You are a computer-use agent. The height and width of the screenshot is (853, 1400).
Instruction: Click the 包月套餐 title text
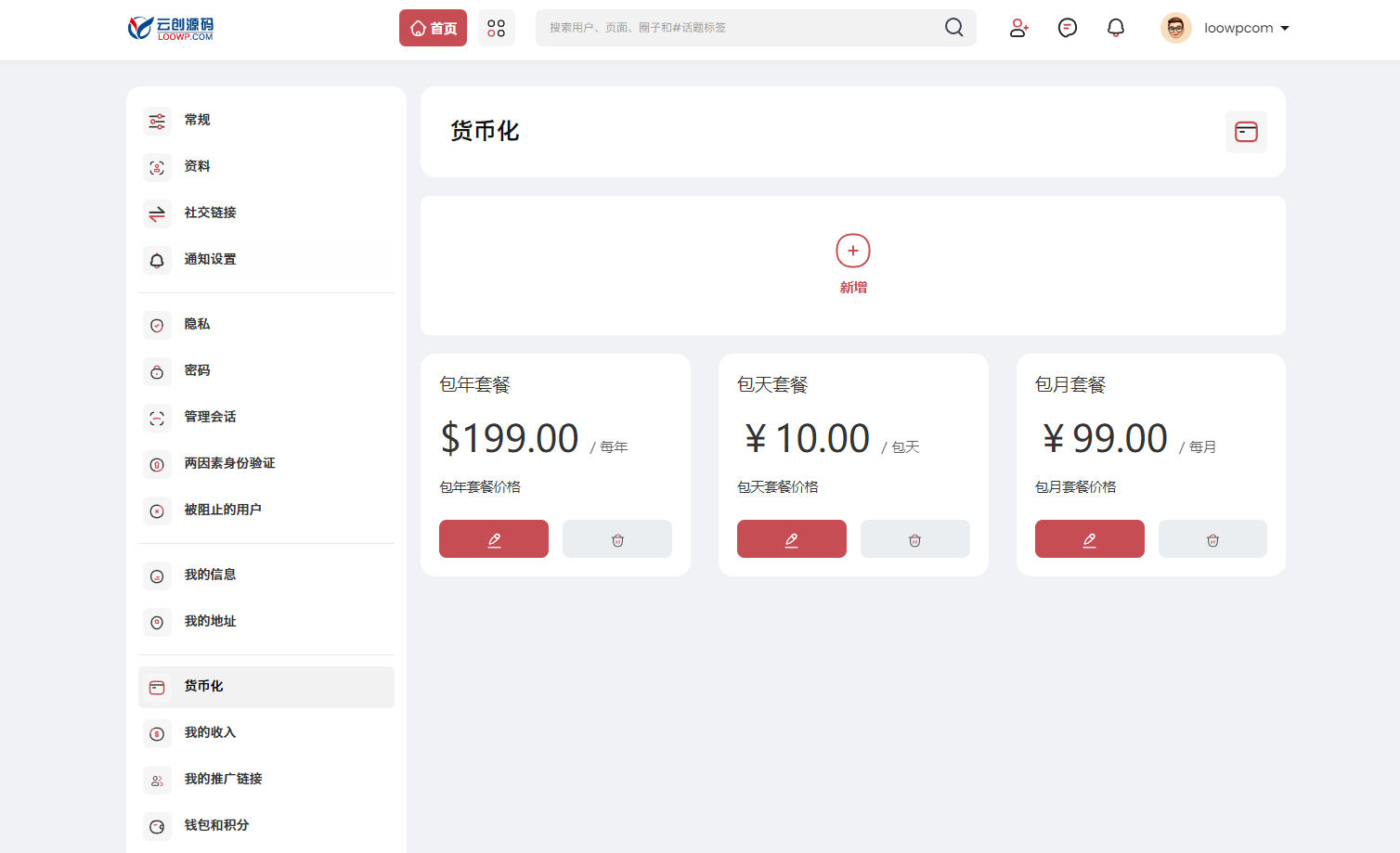coord(1070,384)
